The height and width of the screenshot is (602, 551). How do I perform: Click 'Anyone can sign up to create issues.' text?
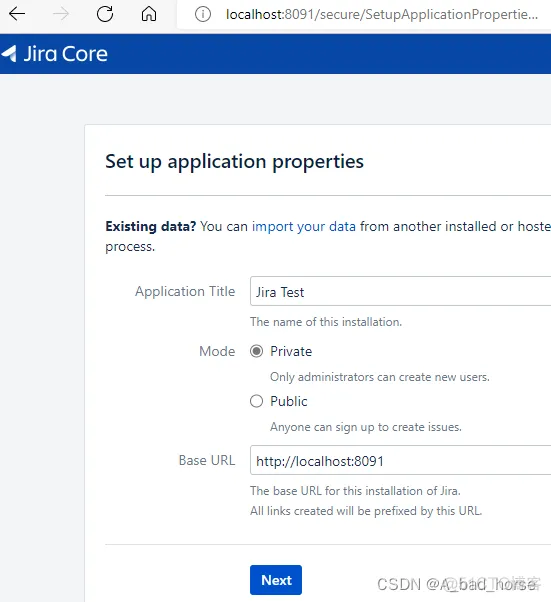click(x=366, y=427)
